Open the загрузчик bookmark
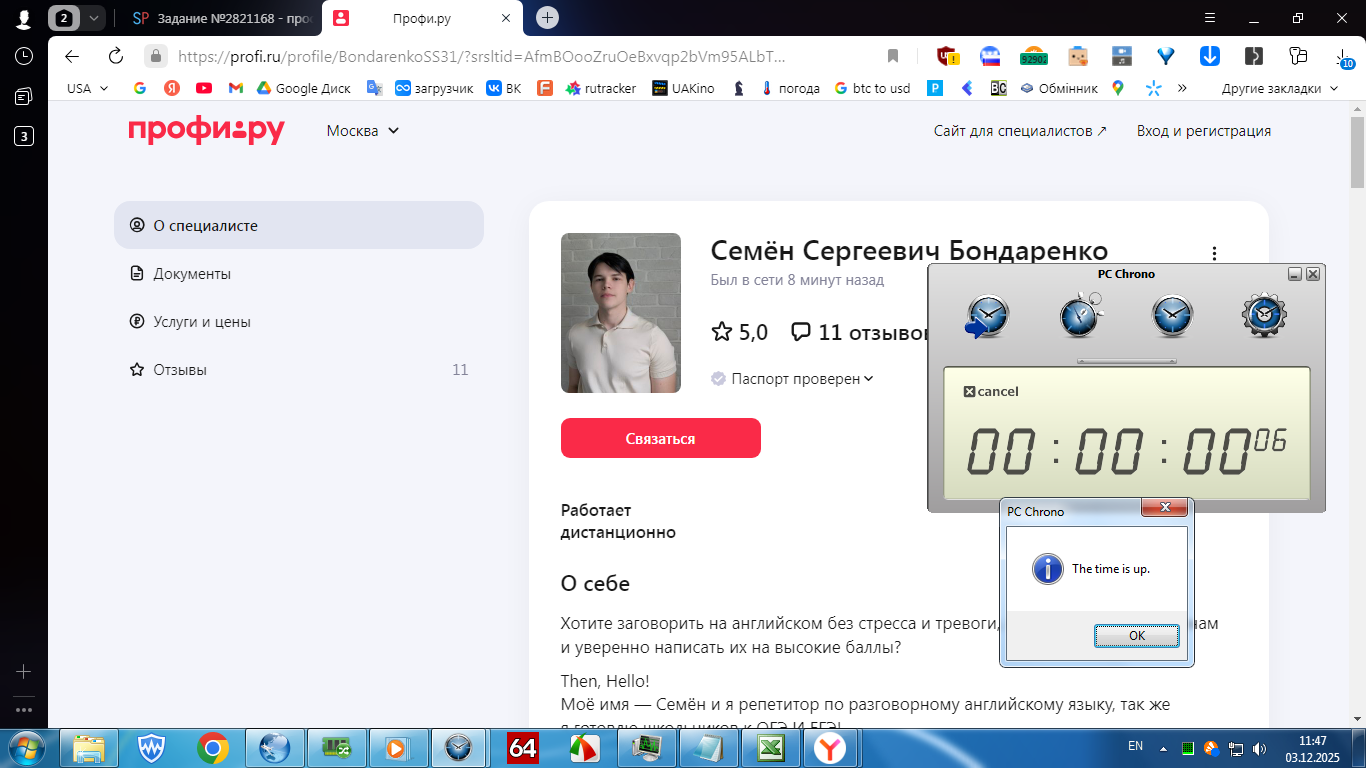Image resolution: width=1366 pixels, height=768 pixels. click(435, 88)
